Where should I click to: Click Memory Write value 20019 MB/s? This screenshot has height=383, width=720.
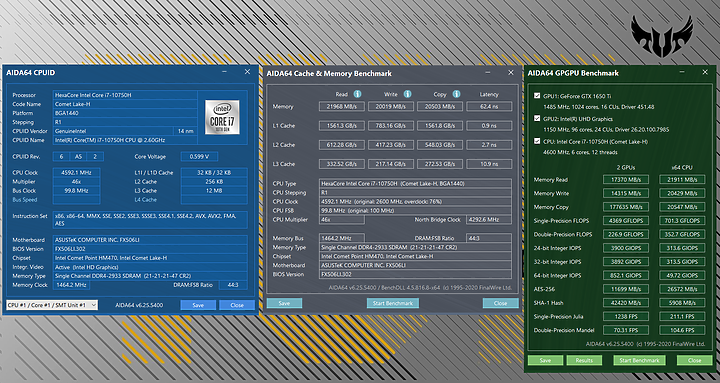391,107
